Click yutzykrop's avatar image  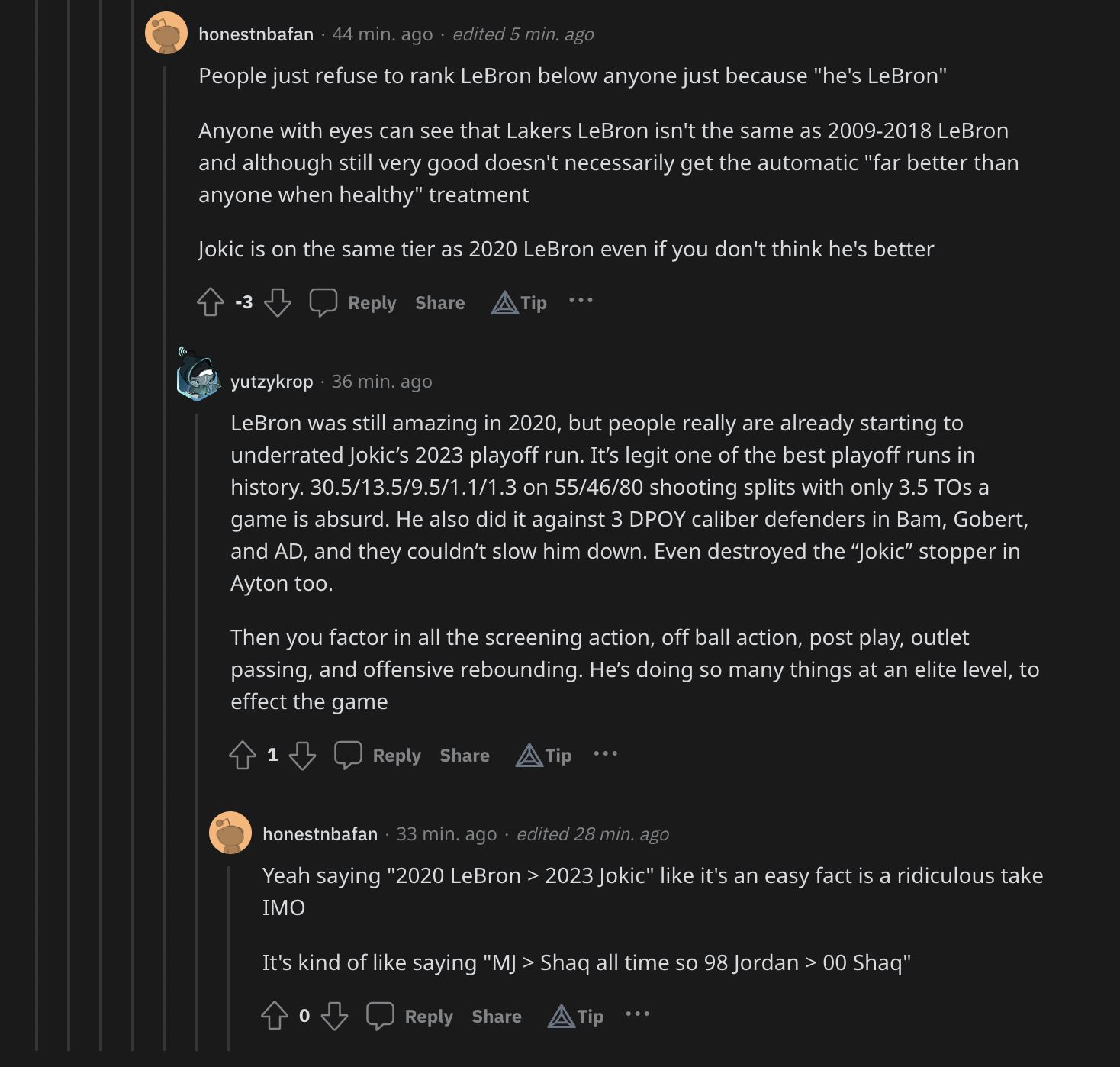click(x=198, y=377)
